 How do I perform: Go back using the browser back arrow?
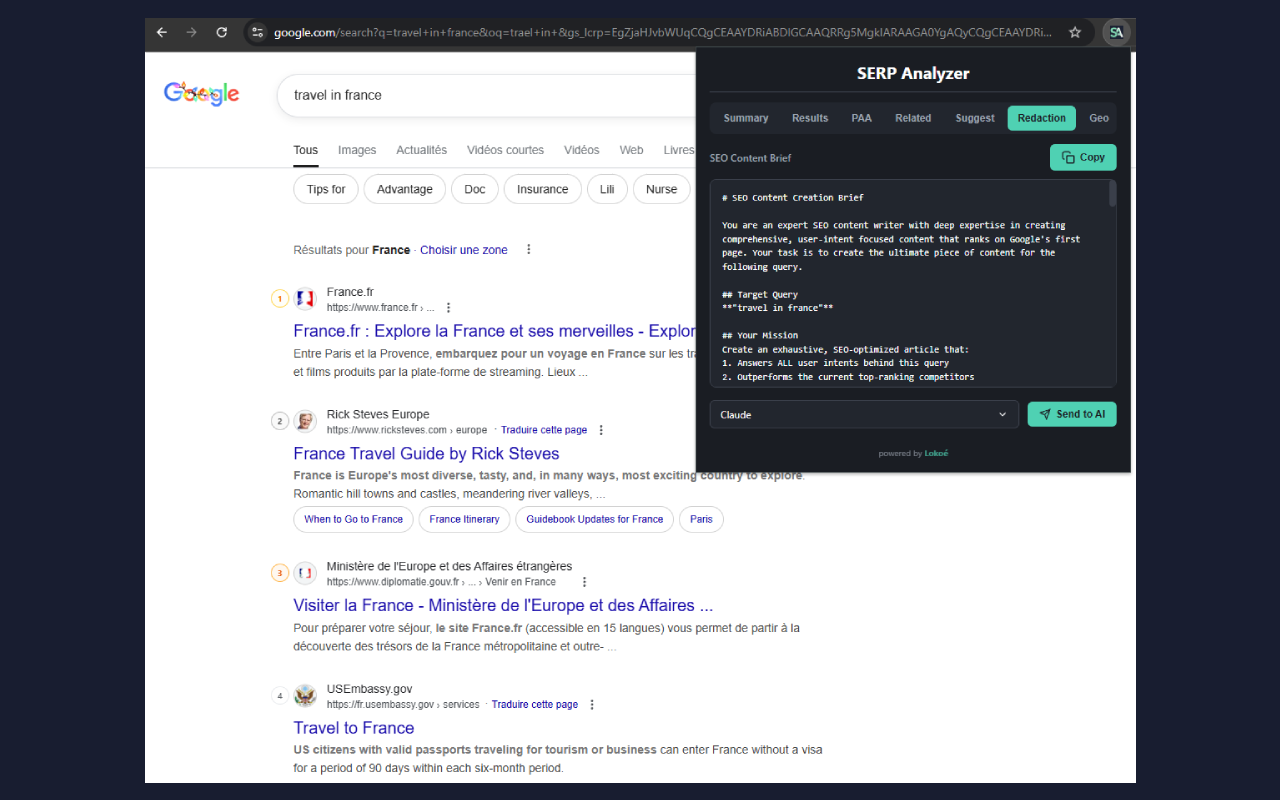(x=162, y=32)
